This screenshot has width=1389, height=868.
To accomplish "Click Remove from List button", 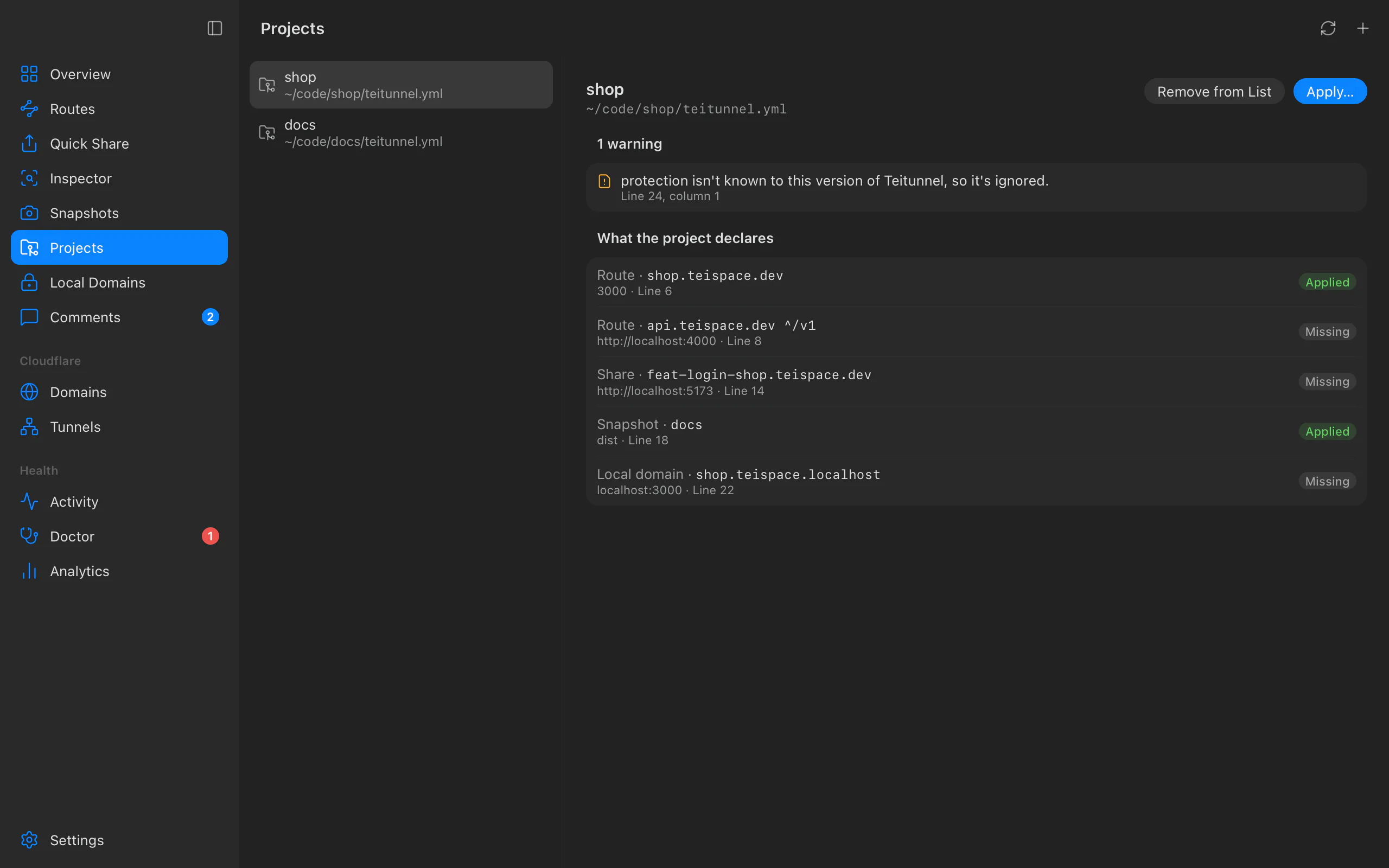I will pos(1214,91).
